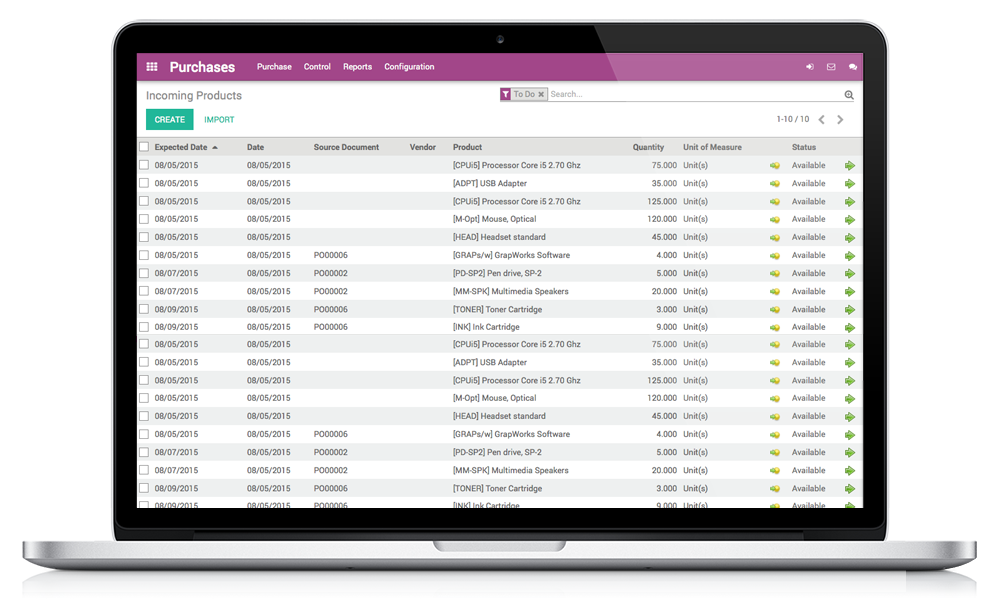
Task: Go to next page of records
Action: (840, 120)
